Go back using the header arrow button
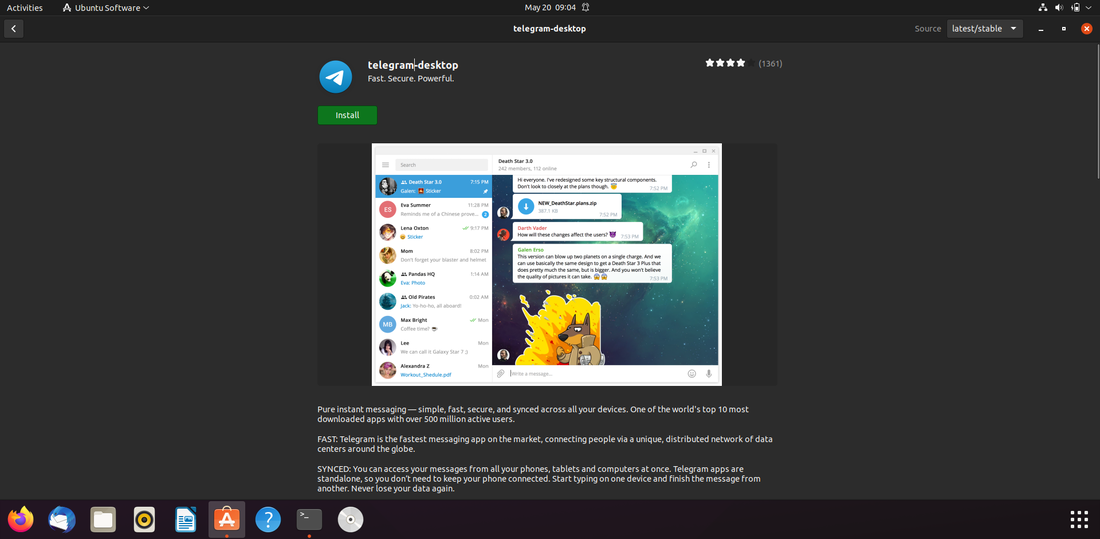1100x539 pixels. pyautogui.click(x=14, y=29)
